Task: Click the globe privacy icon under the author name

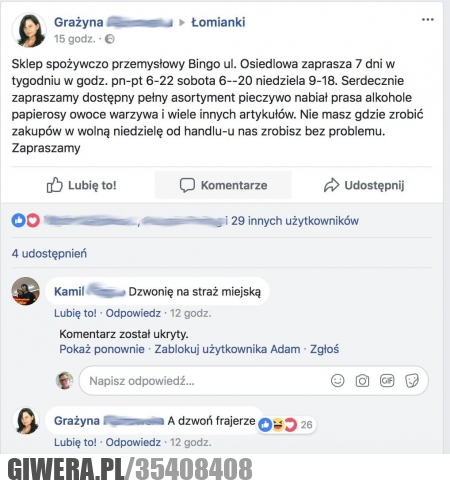Action: (x=110, y=39)
